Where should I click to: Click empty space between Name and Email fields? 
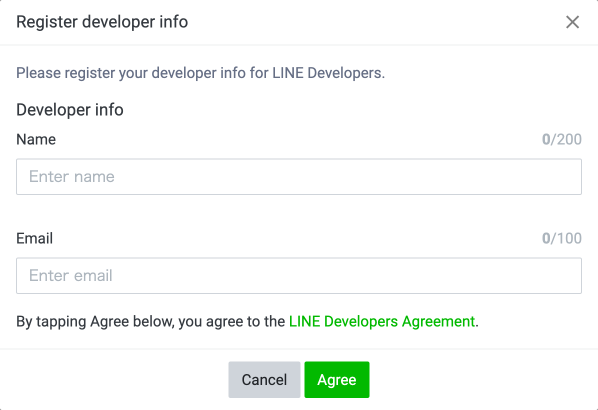(299, 213)
